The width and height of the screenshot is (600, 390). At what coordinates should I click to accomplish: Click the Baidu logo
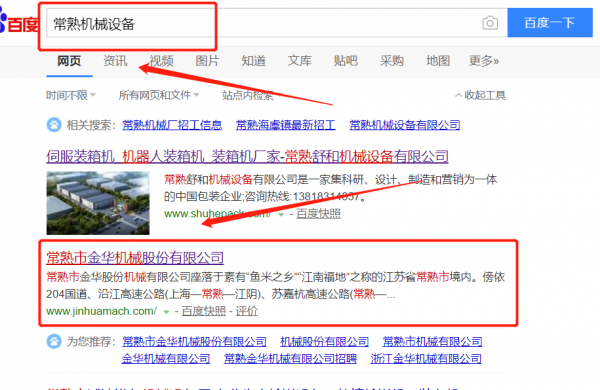coord(18,23)
